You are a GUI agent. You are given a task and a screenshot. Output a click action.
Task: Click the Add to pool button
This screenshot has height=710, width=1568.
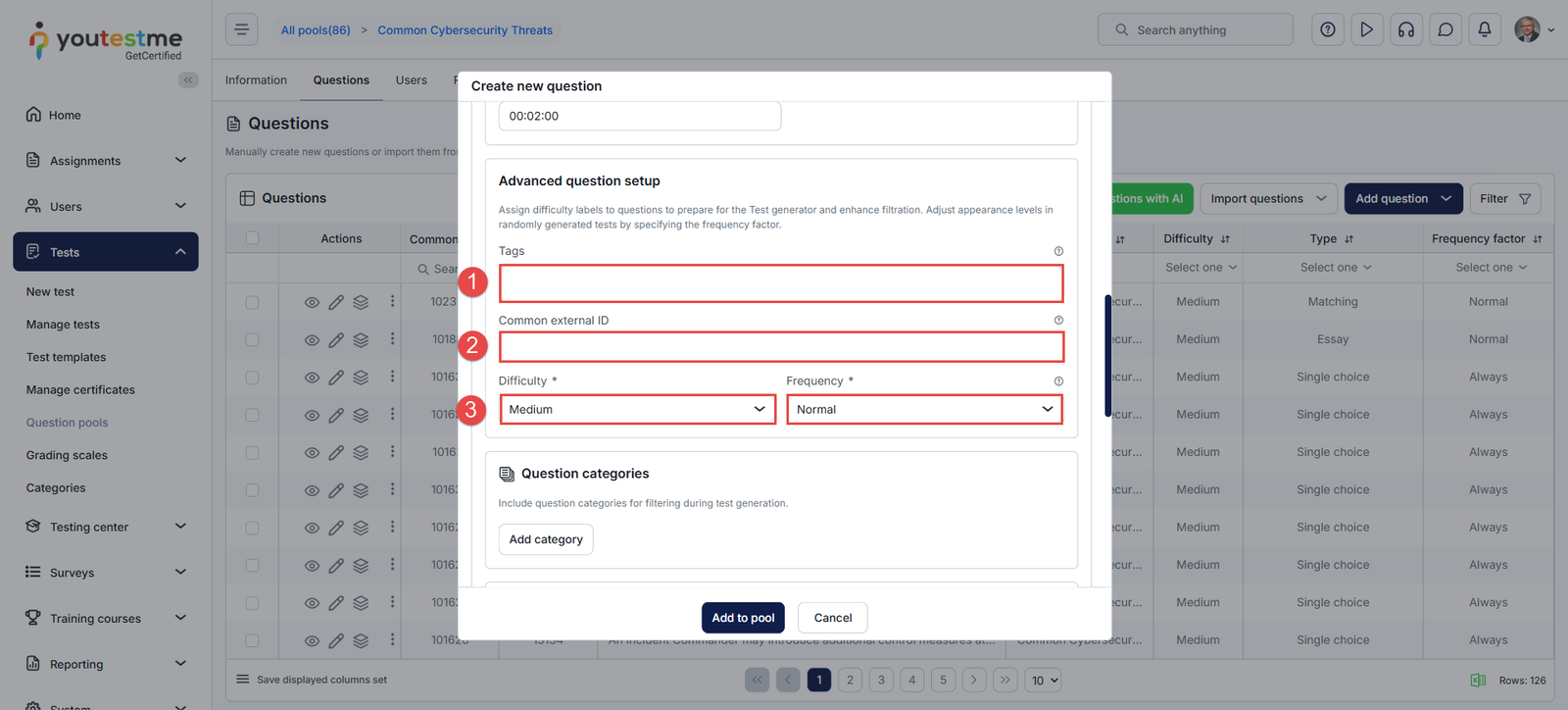[x=743, y=618]
